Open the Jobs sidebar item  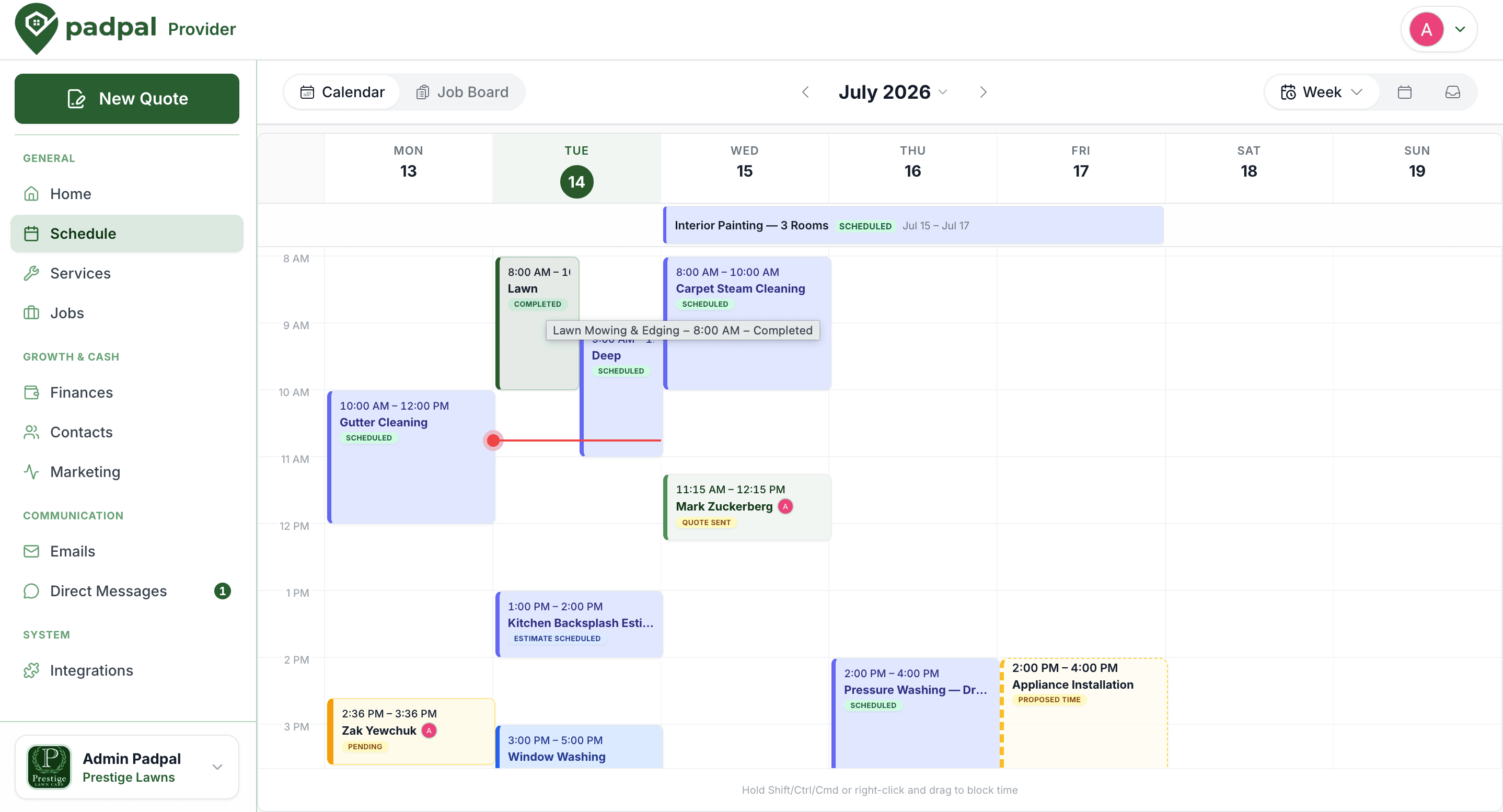[126, 312]
